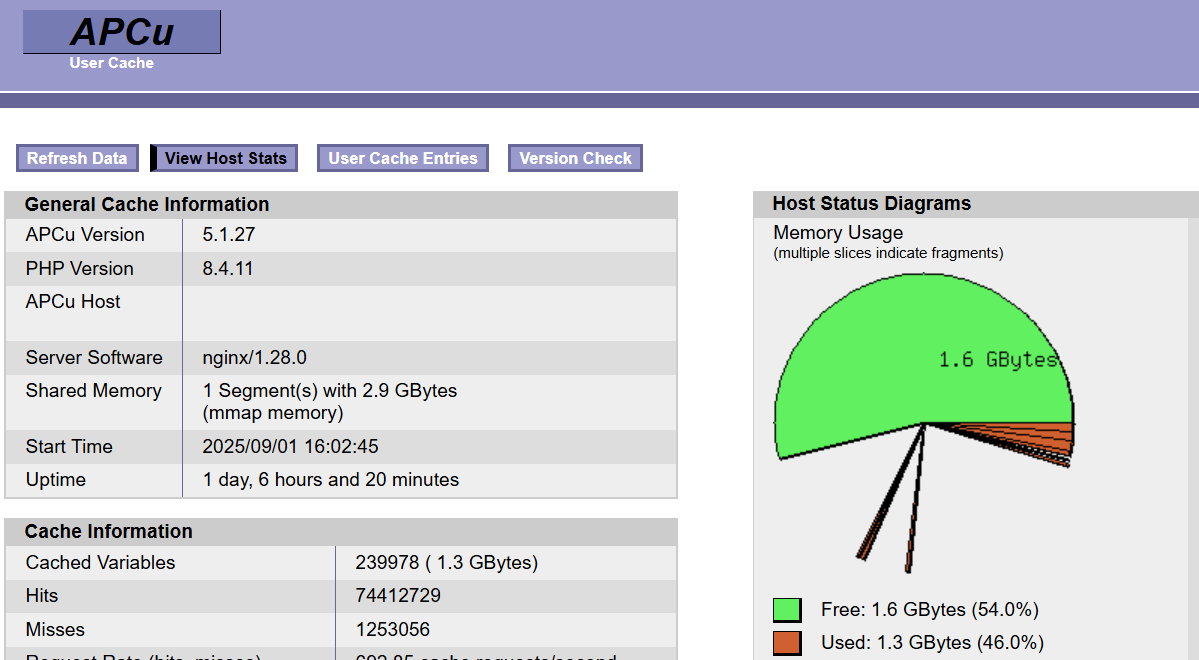
Task: Click the nginx/1.28.0 server software value
Action: click(x=254, y=358)
